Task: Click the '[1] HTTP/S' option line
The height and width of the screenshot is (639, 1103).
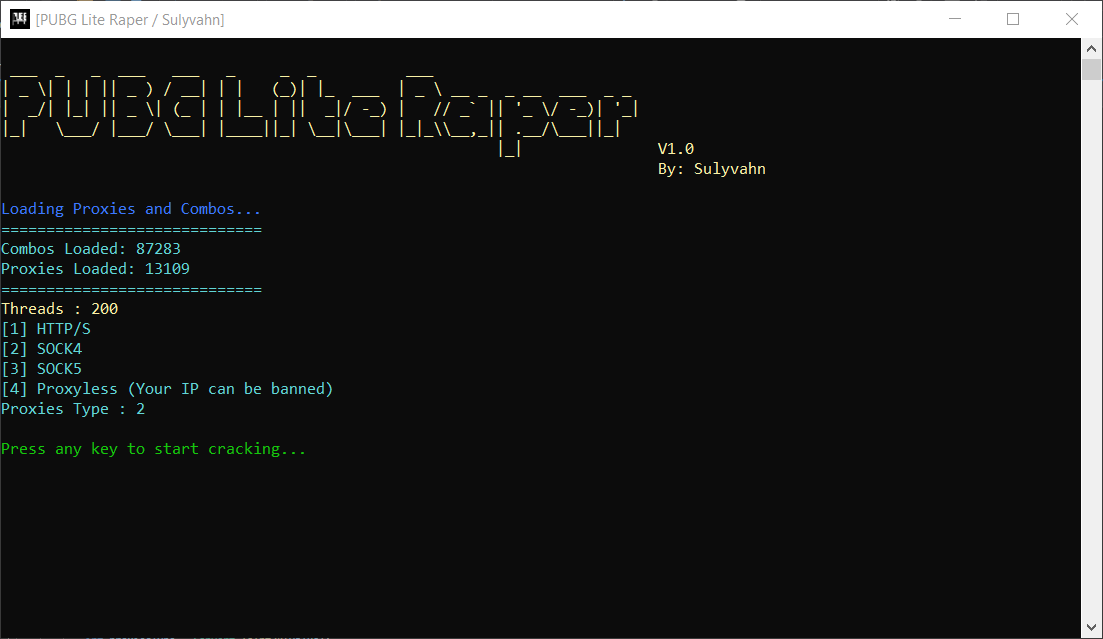Action: pyautogui.click(x=47, y=329)
